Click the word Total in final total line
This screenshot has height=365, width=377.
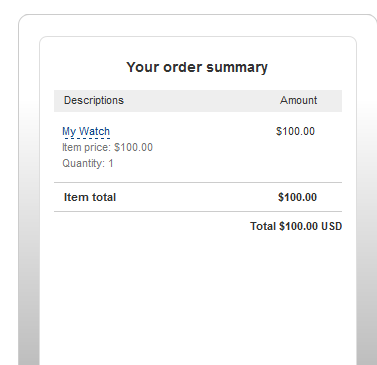point(263,226)
